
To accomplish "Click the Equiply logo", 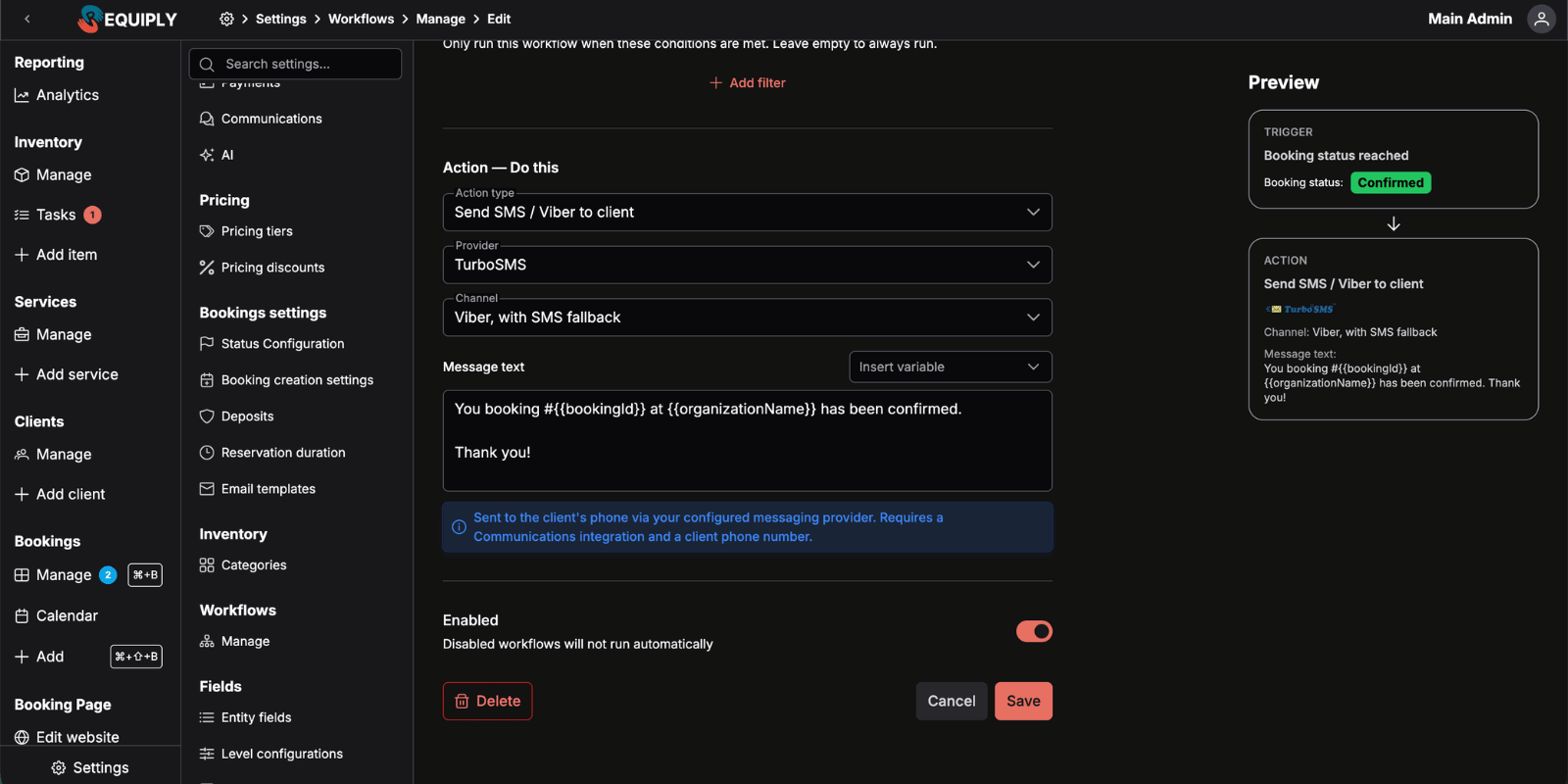I will (x=127, y=19).
